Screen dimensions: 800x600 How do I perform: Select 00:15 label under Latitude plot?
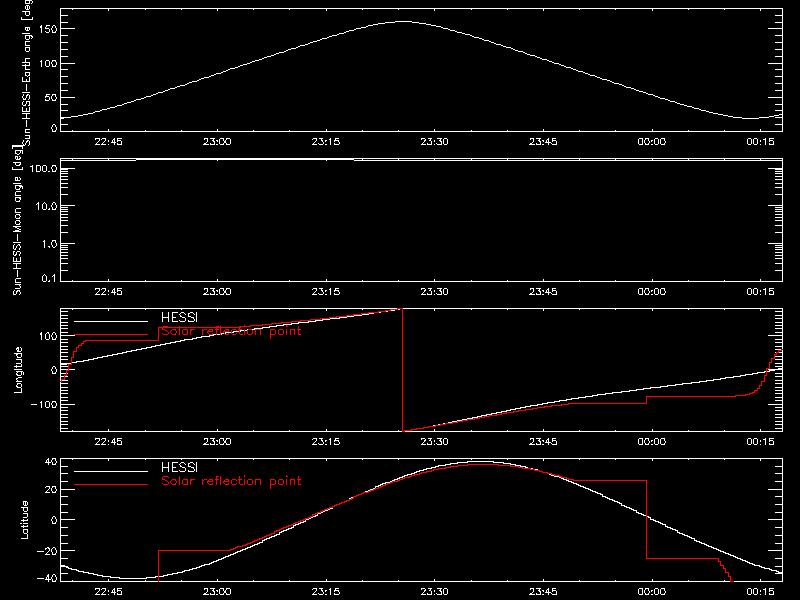tap(761, 592)
